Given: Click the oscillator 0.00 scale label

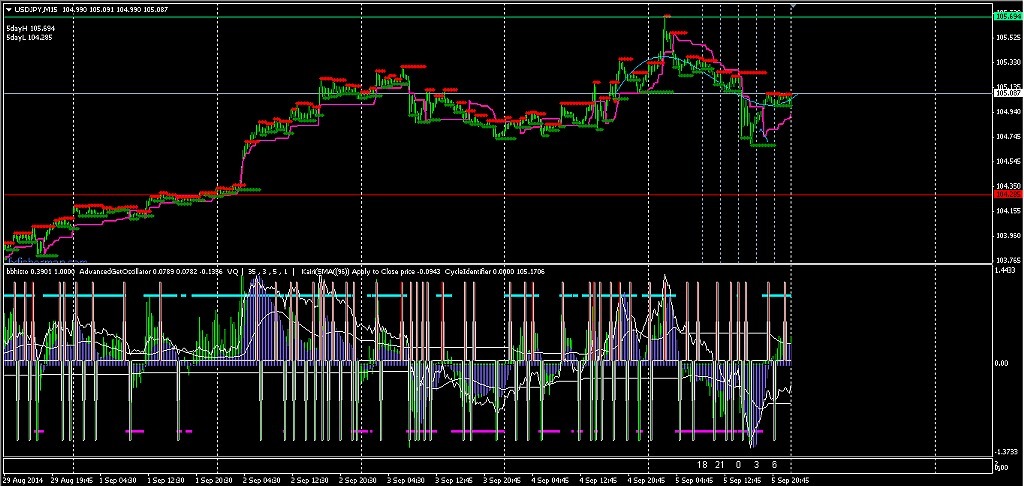Looking at the screenshot, I should [1003, 363].
